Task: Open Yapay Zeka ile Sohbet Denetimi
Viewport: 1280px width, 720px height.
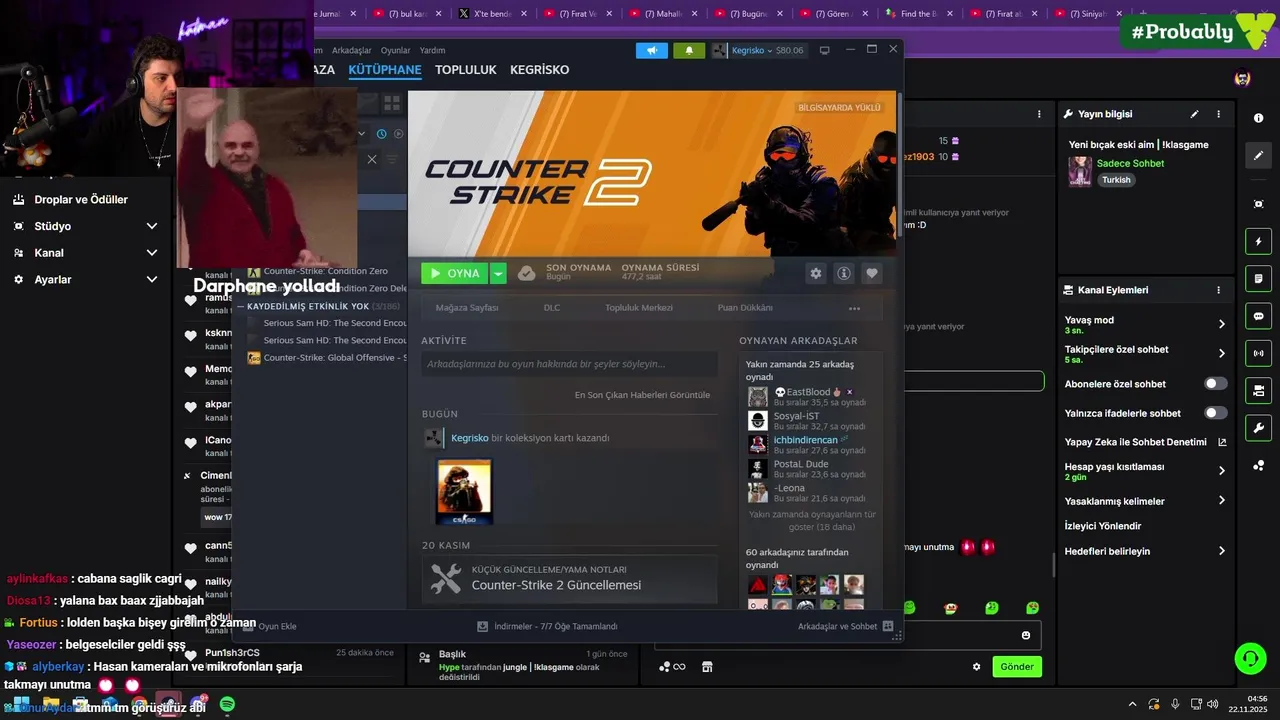Action: (x=1146, y=442)
